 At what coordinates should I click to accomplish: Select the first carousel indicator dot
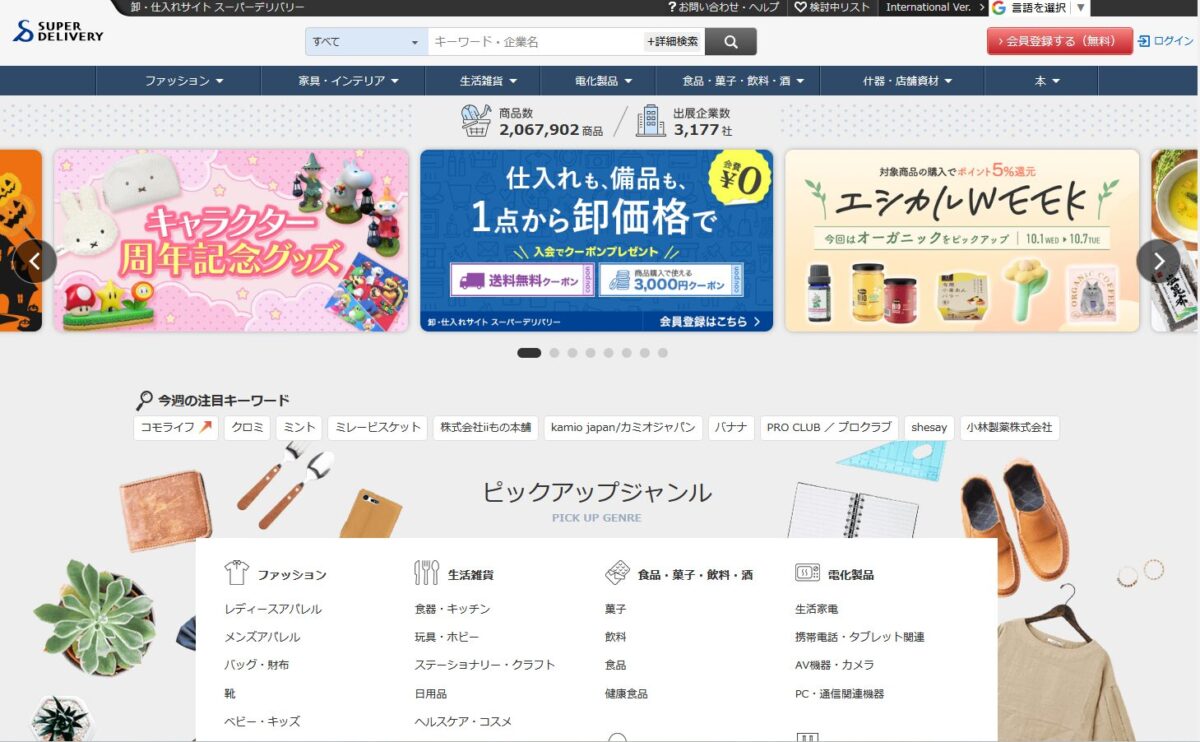pyautogui.click(x=529, y=353)
